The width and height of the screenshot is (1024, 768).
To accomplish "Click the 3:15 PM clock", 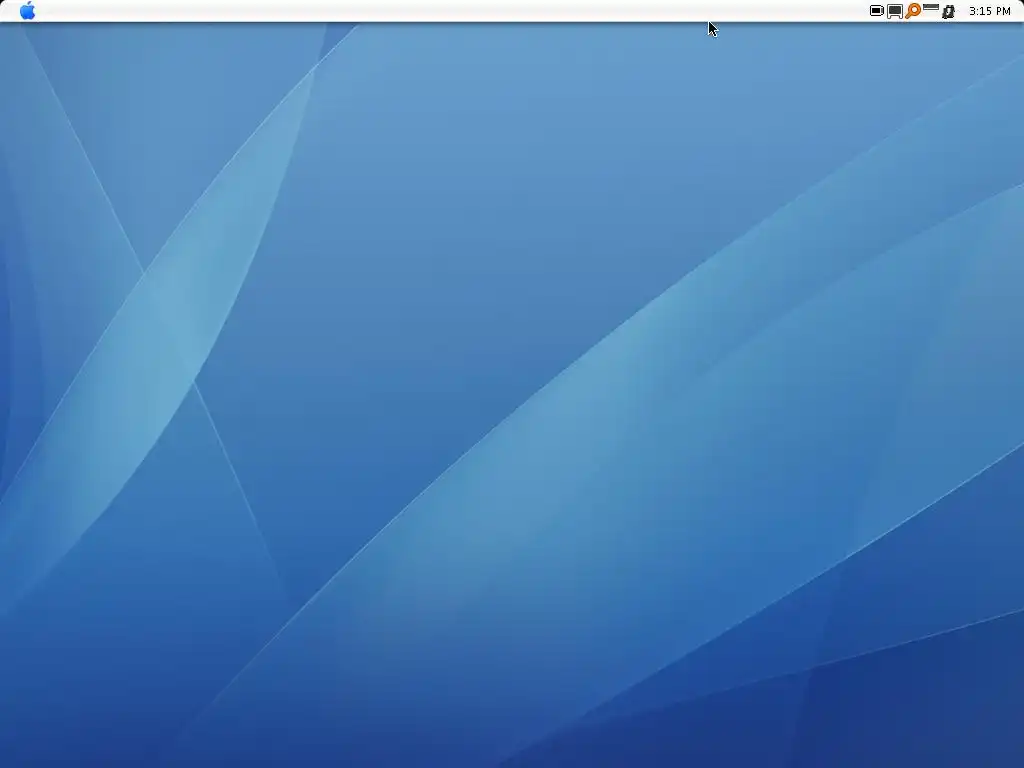I will click(x=989, y=11).
